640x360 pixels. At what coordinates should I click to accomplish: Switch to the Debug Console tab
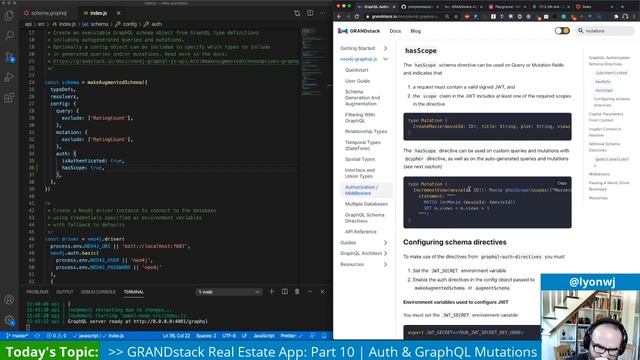click(x=98, y=292)
